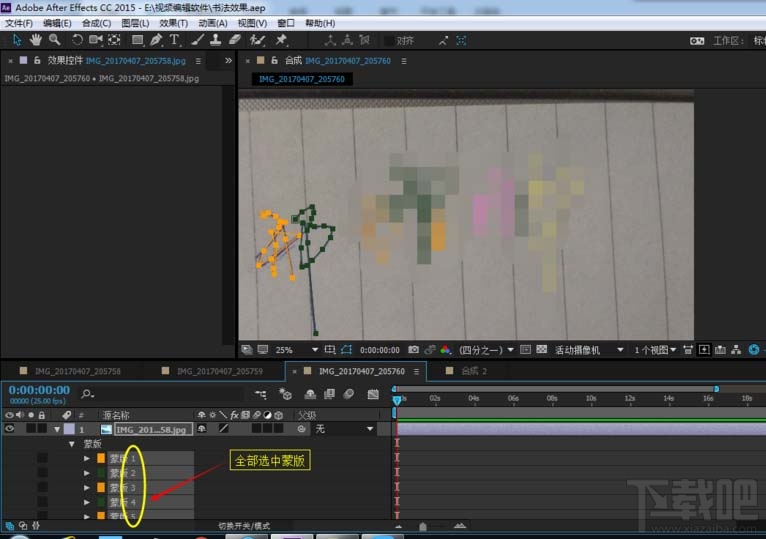Toggle lock box for 蒙版 1

tap(42, 458)
